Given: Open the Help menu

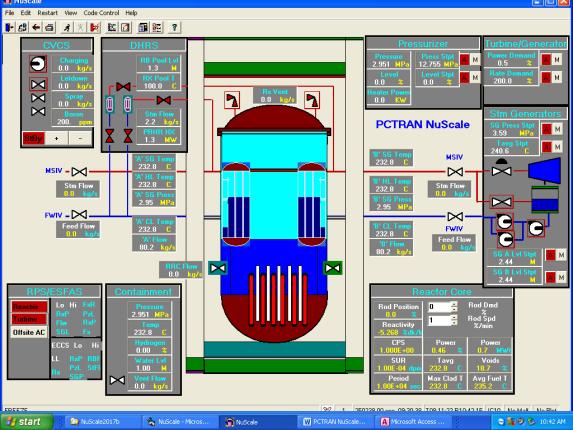Looking at the screenshot, I should click(131, 13).
